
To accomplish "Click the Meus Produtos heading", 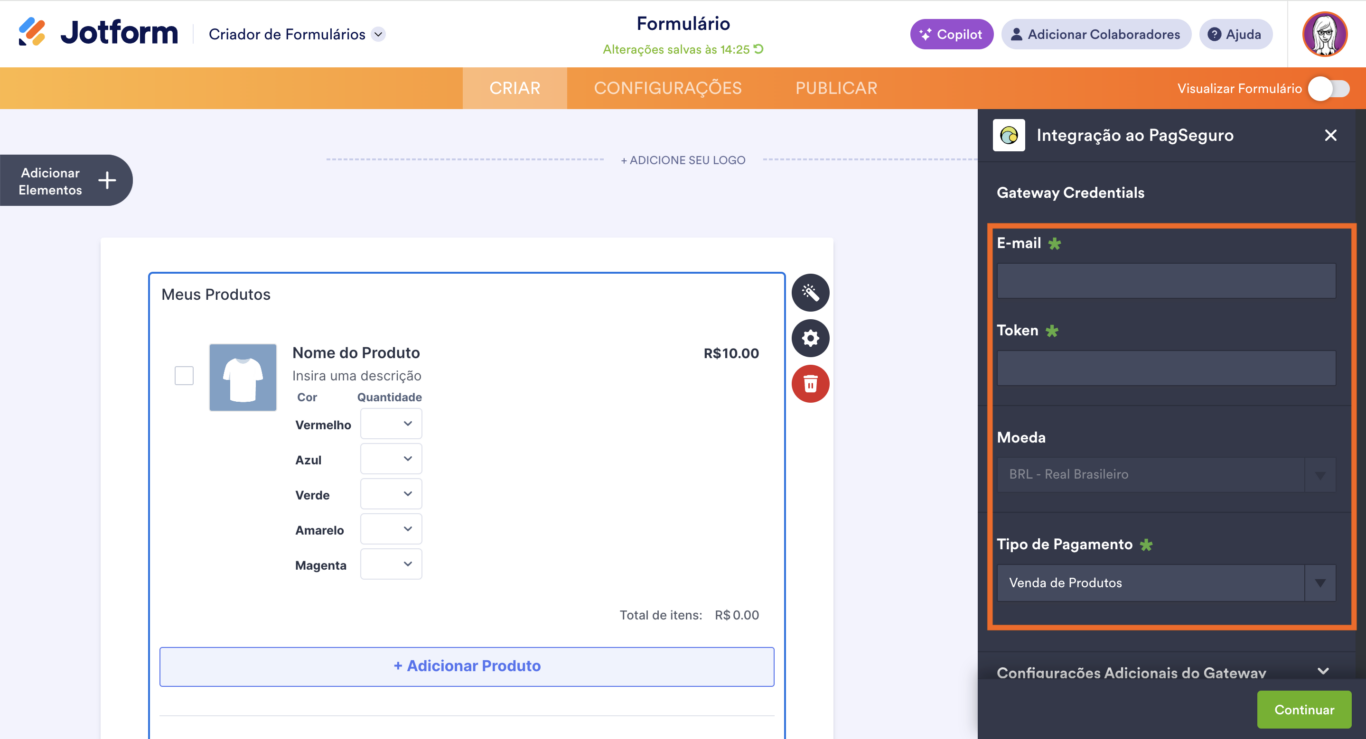I will (216, 295).
